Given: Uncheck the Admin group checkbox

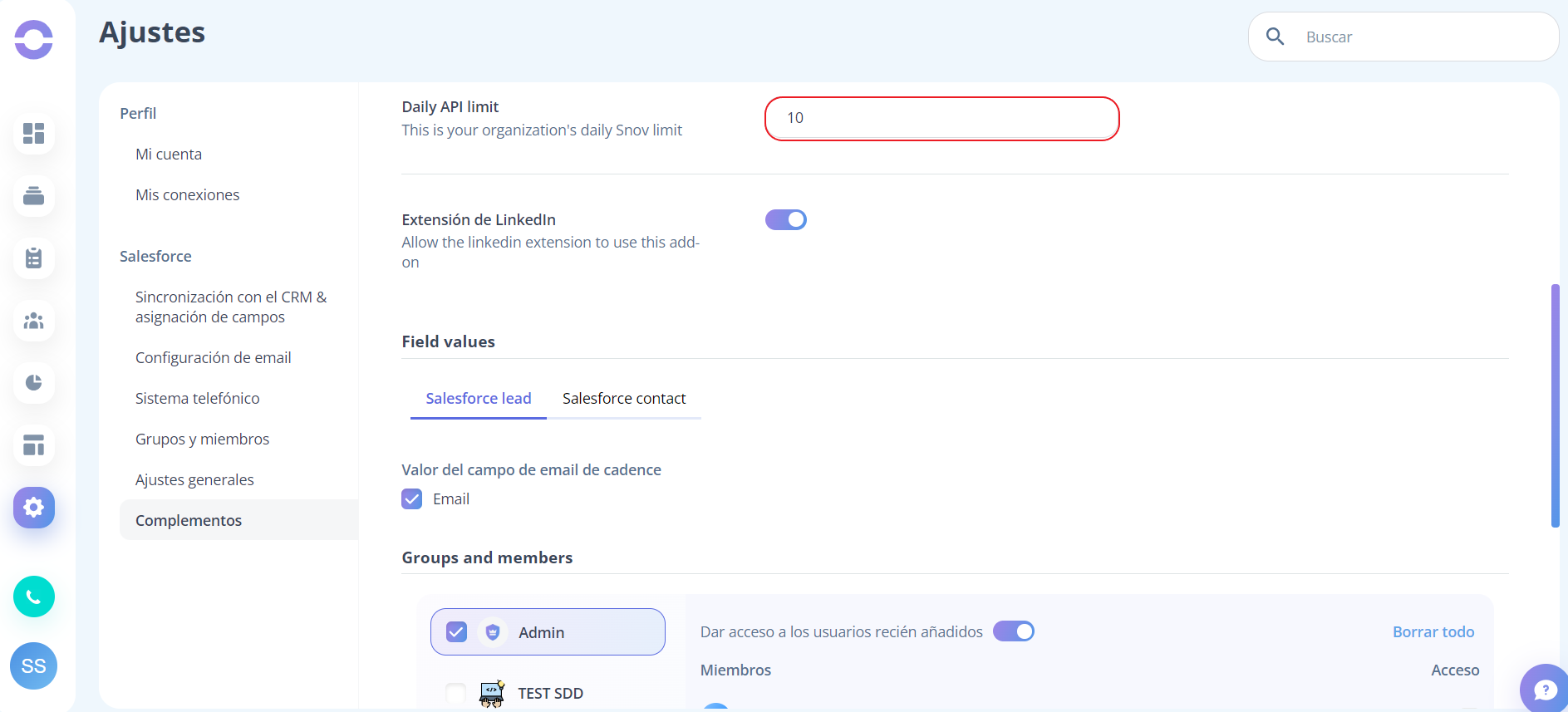Looking at the screenshot, I should point(457,632).
